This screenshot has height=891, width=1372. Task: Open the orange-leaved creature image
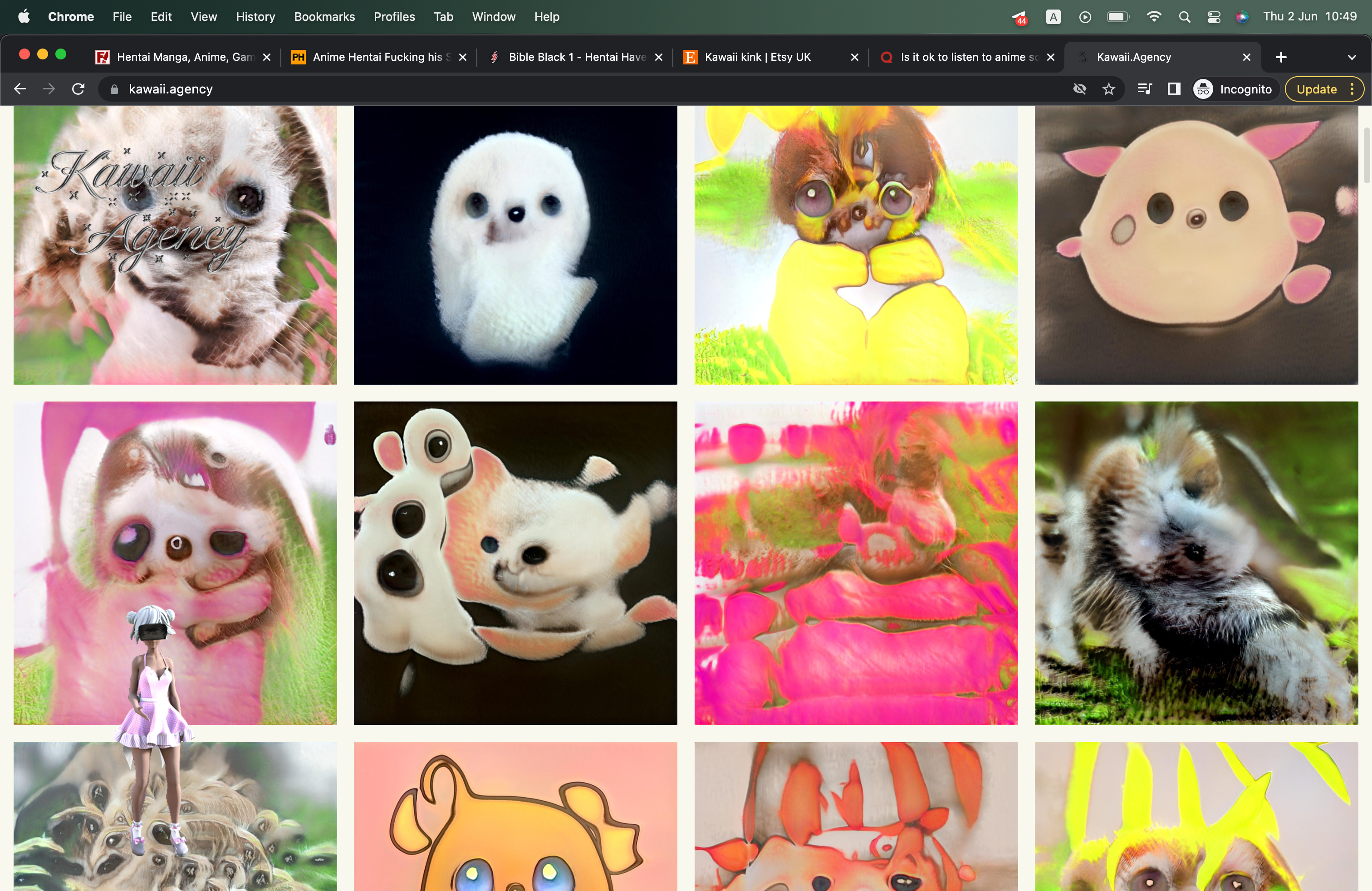[856, 817]
